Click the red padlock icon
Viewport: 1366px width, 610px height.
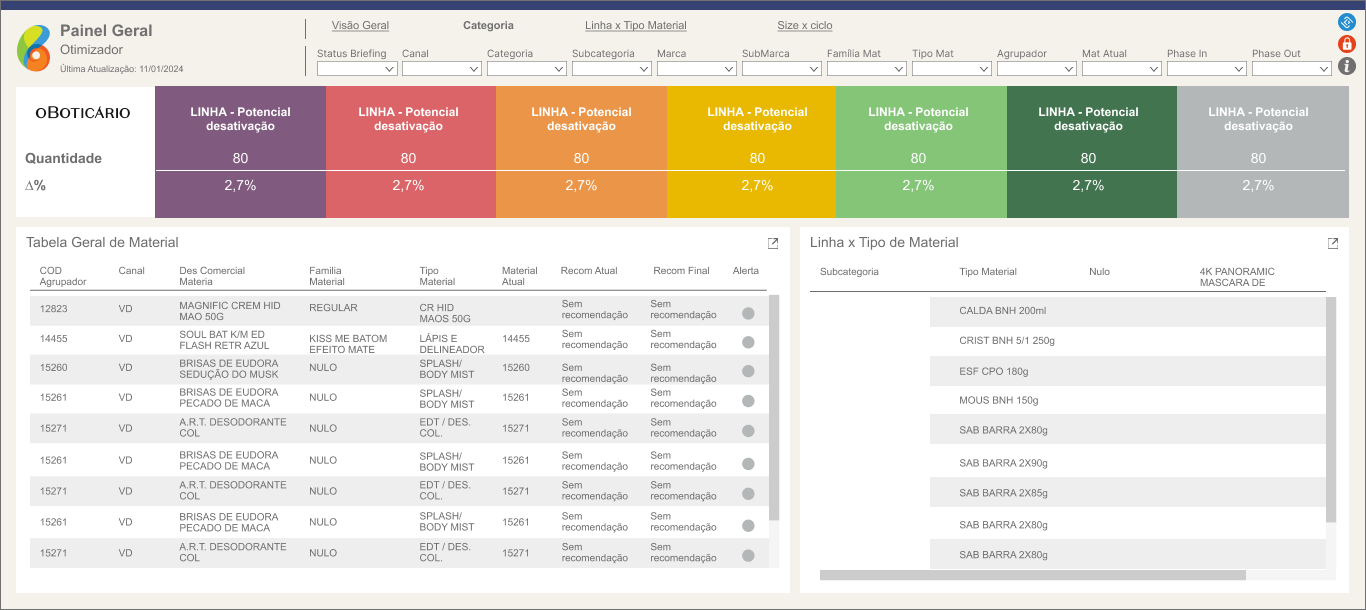click(1346, 44)
